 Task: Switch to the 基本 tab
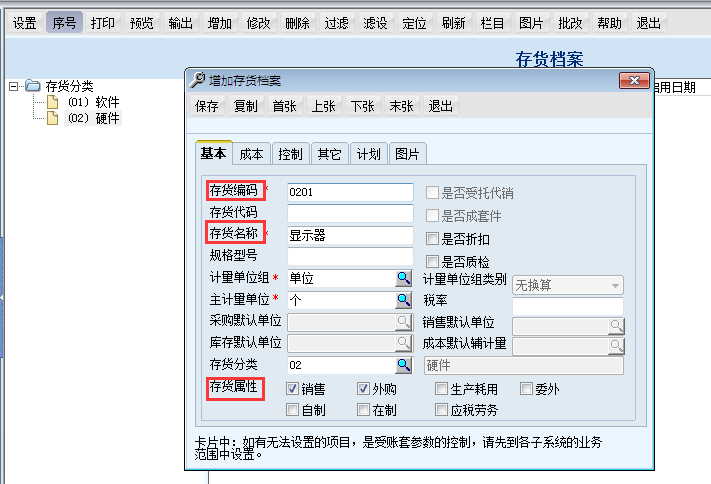[214, 153]
